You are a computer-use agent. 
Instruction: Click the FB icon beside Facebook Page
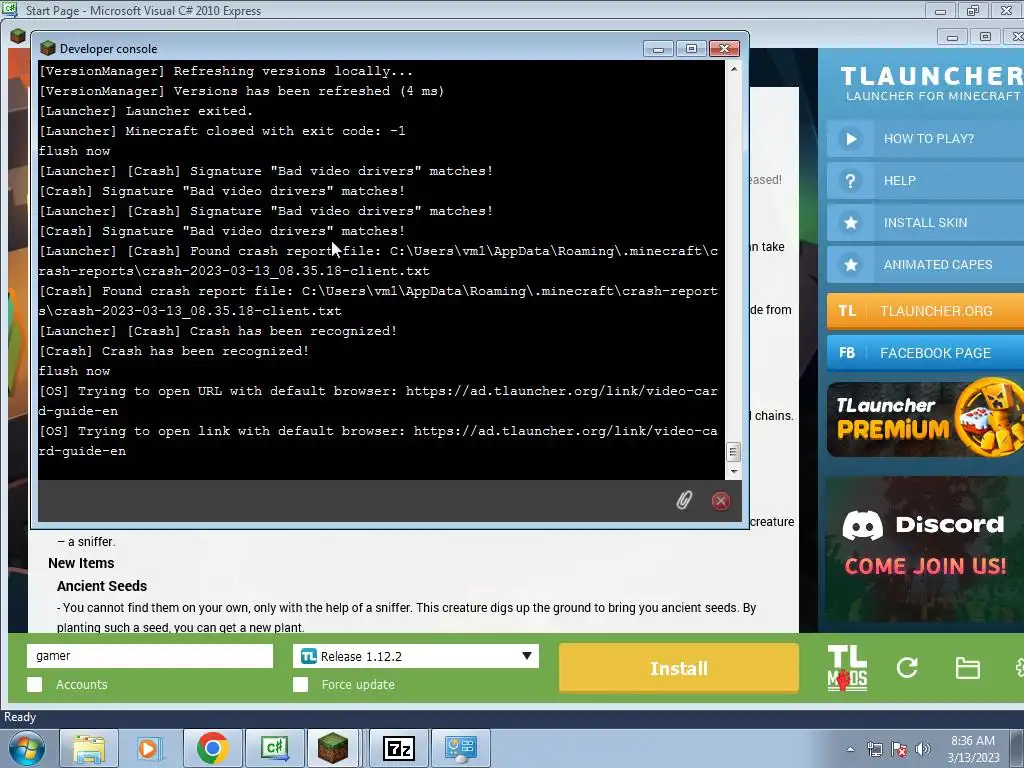pyautogui.click(x=847, y=353)
